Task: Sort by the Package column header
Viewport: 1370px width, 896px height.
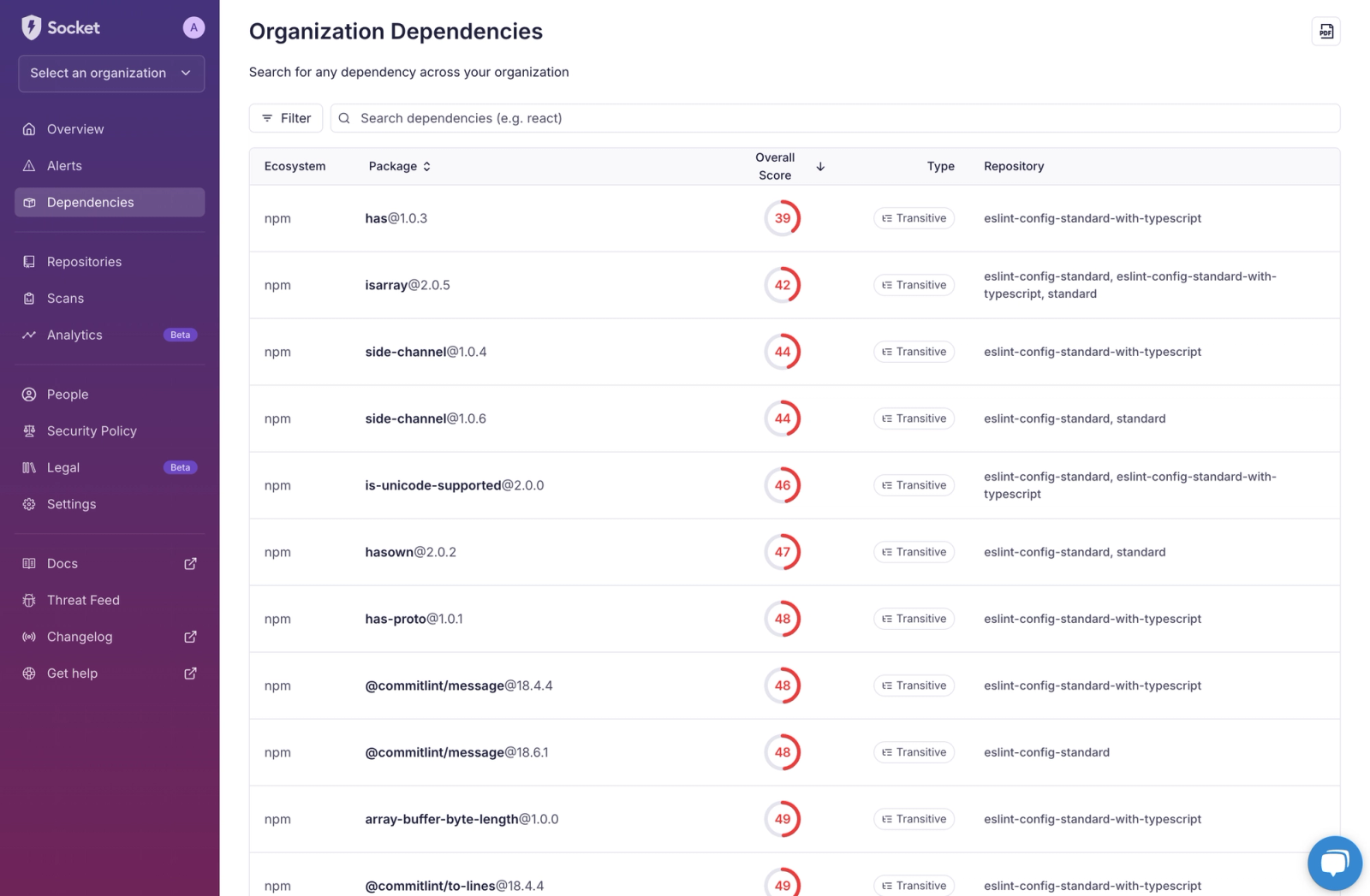Action: tap(400, 166)
